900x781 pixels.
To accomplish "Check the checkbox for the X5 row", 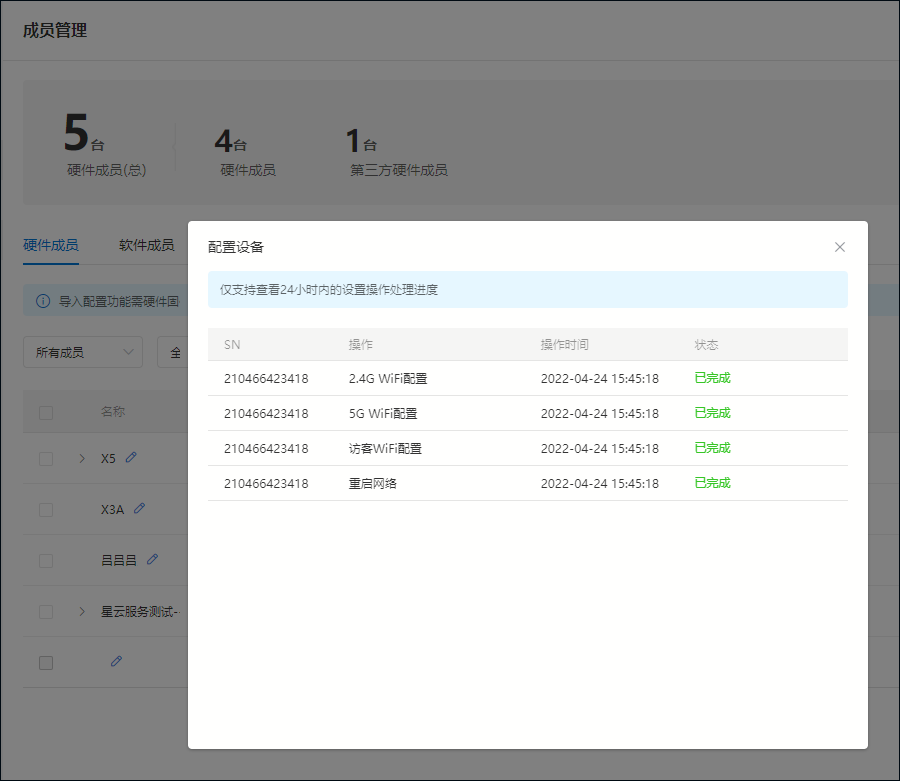I will click(x=46, y=458).
